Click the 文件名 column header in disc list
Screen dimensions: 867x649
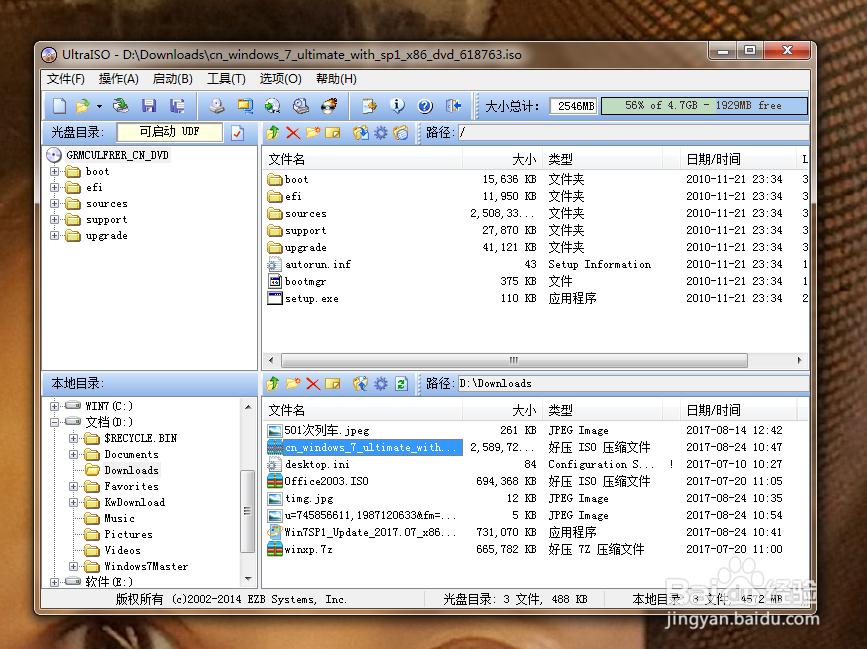(x=362, y=160)
